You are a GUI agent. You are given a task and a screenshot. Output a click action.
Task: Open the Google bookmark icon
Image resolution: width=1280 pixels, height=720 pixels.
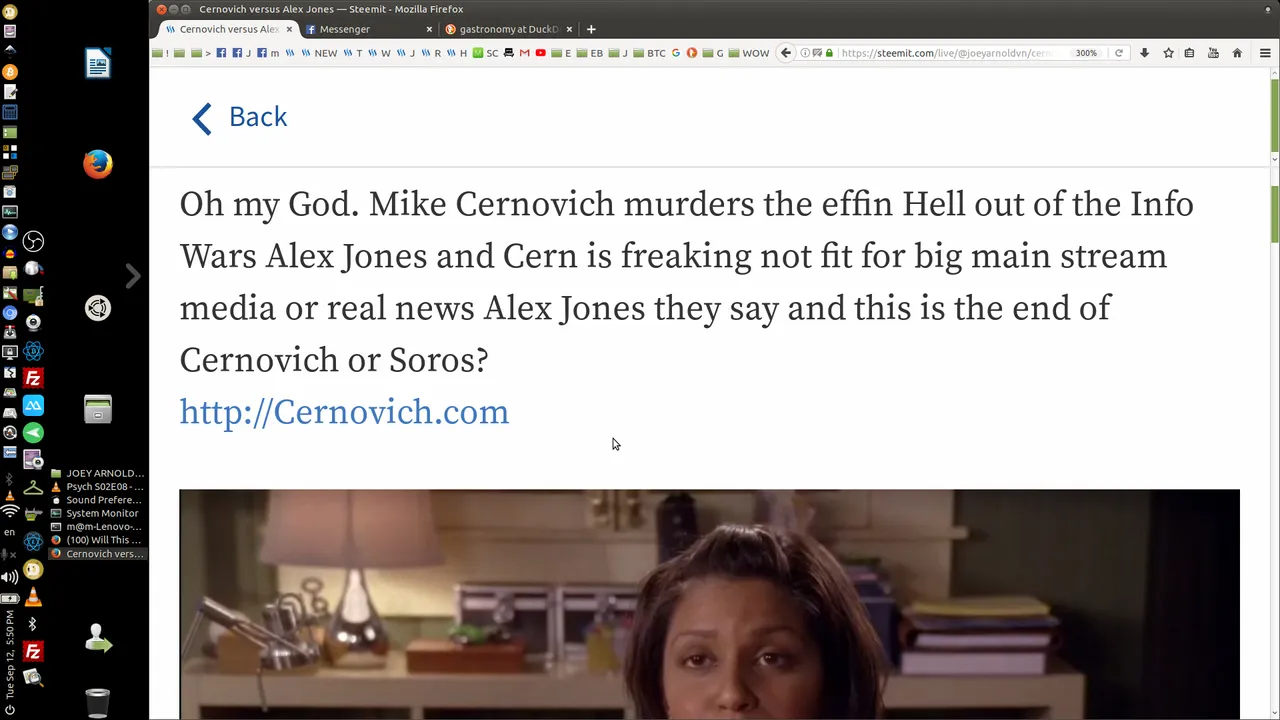[675, 53]
